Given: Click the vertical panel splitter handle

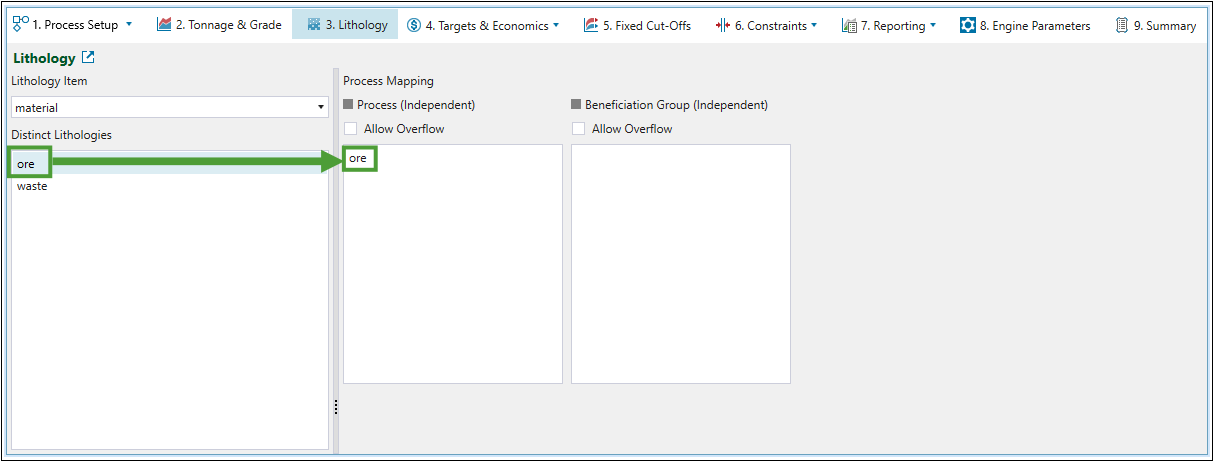Looking at the screenshot, I should [x=336, y=406].
